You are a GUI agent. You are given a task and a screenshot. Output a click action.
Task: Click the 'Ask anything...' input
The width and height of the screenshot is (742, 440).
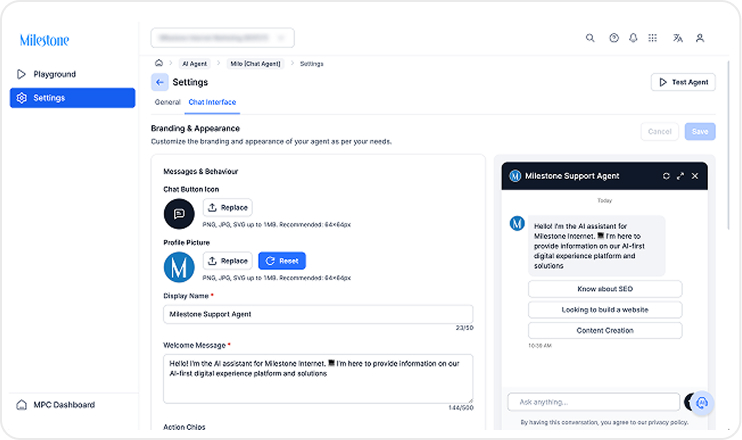pos(593,402)
